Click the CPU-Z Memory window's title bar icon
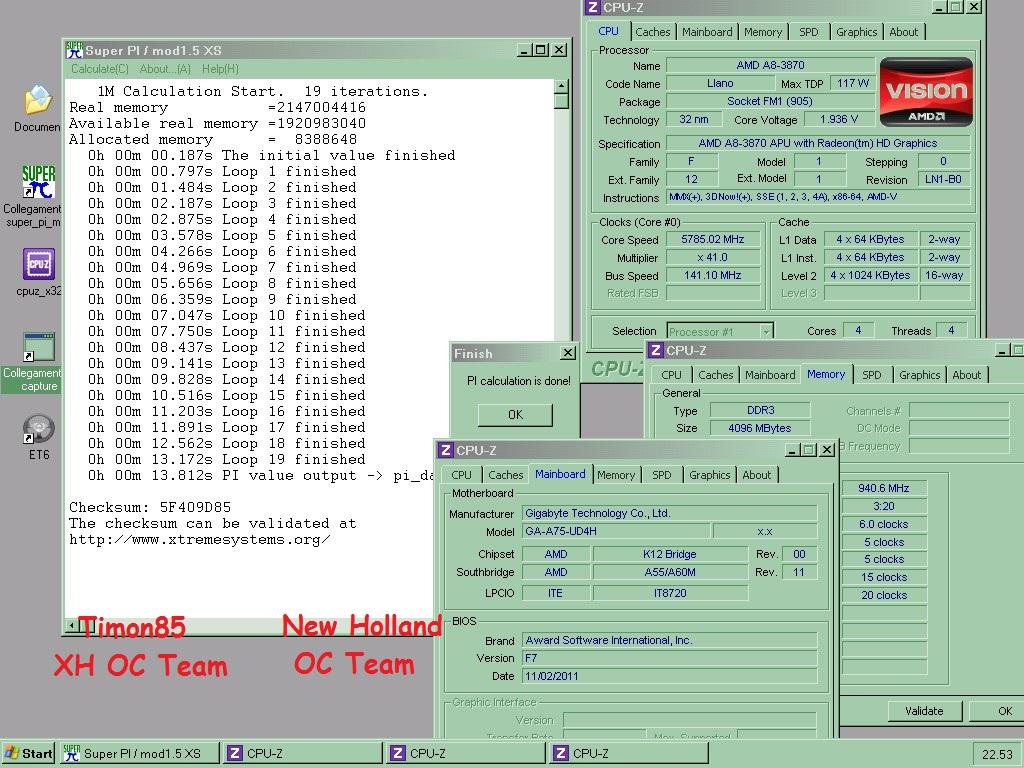The image size is (1024, 768). (656, 351)
